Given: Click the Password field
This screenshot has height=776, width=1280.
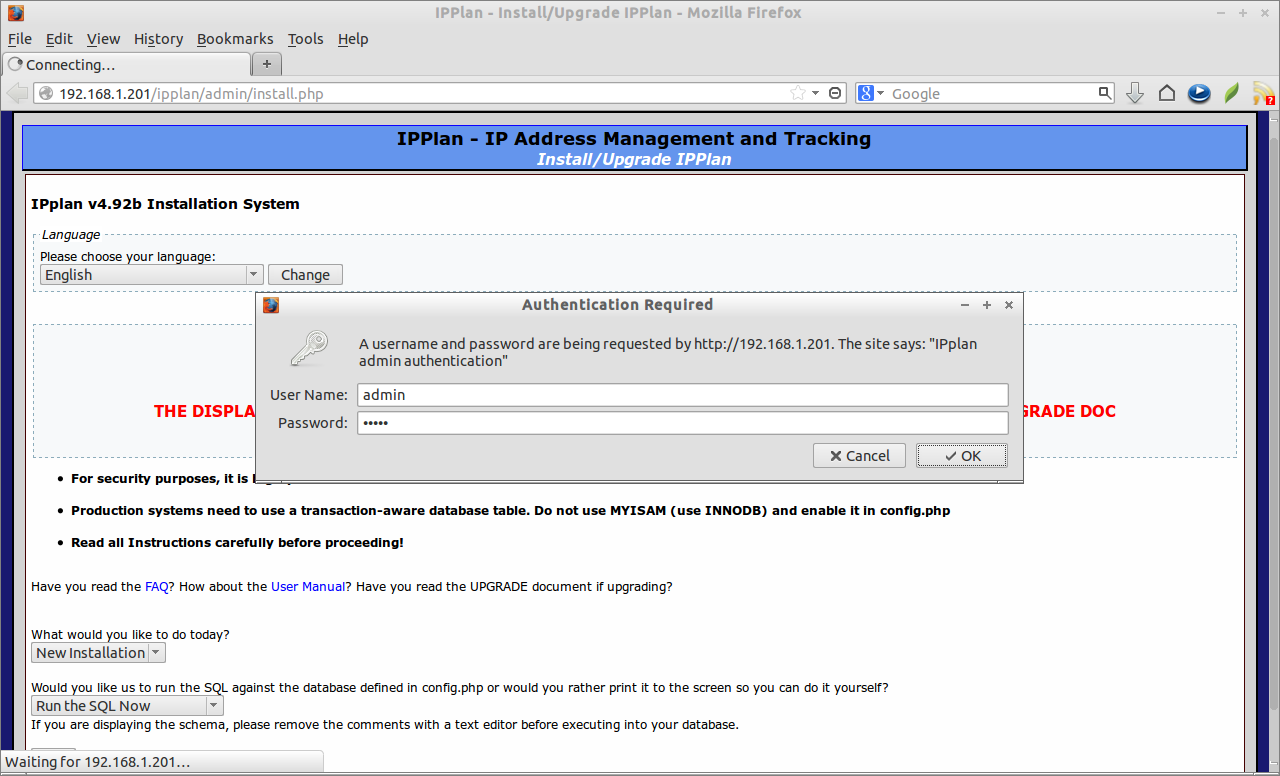Looking at the screenshot, I should (682, 423).
